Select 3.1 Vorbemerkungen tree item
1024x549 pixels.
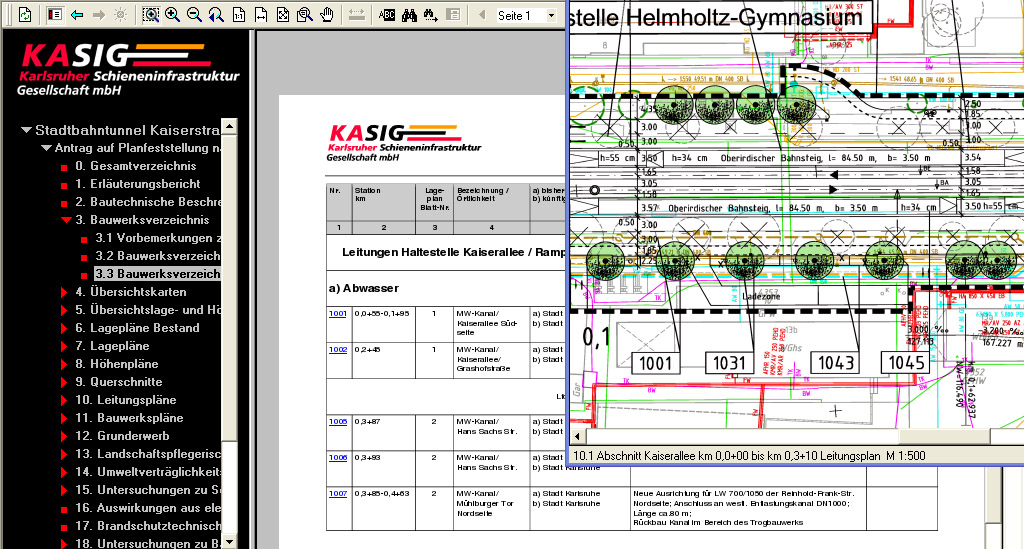coord(158,238)
